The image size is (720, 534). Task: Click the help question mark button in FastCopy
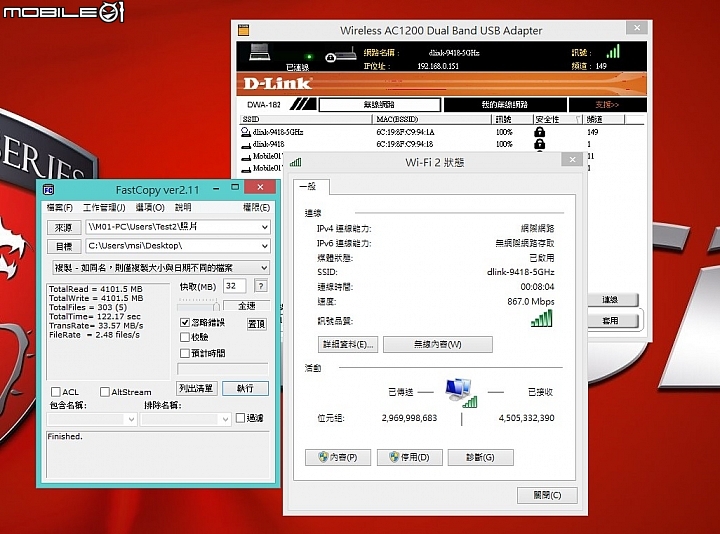(261, 286)
